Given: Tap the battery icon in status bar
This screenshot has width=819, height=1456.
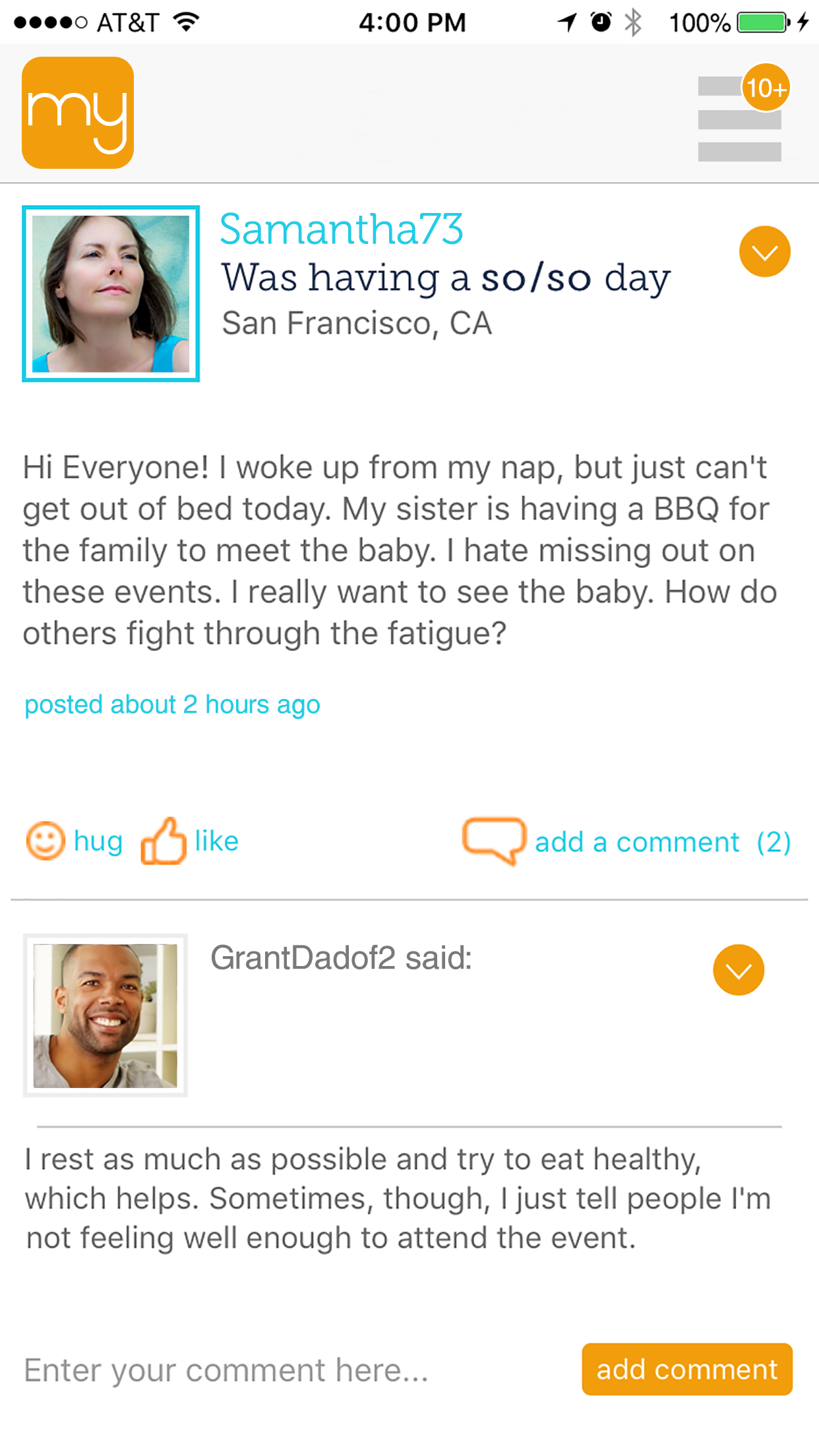Looking at the screenshot, I should tap(762, 22).
